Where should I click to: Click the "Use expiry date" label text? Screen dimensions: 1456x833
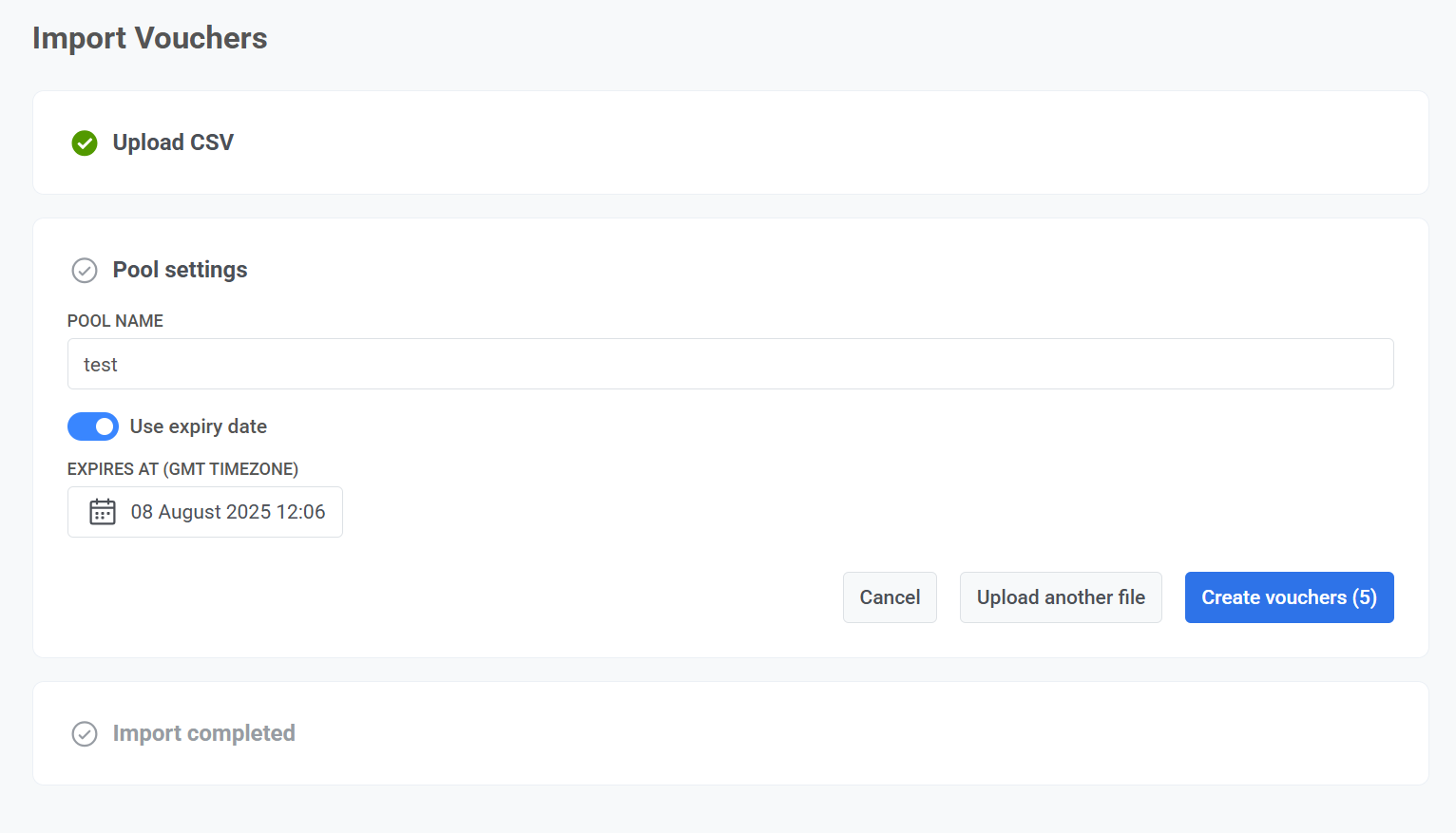tap(198, 426)
